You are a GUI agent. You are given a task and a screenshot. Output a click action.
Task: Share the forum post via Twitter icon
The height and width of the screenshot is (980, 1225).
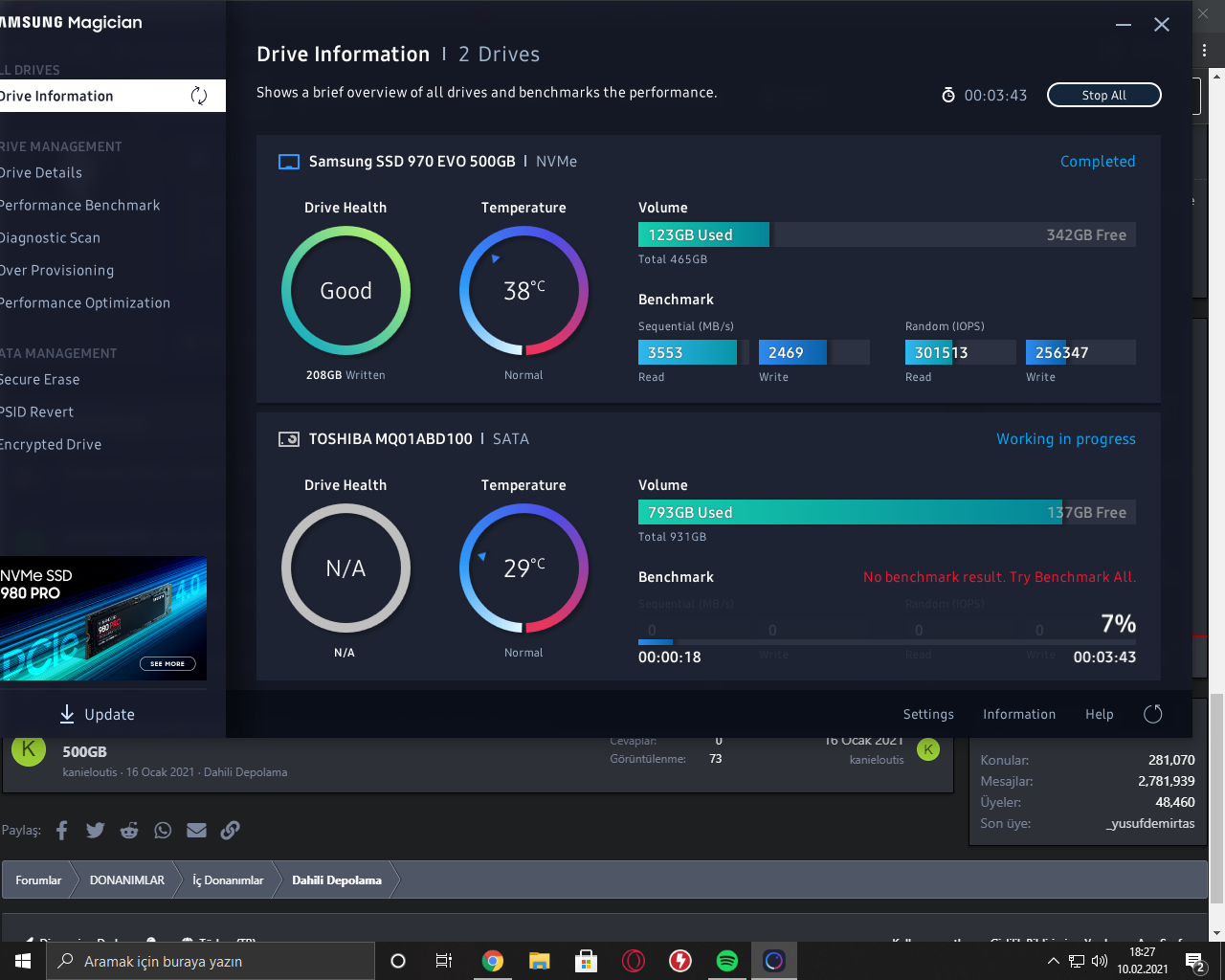(x=96, y=830)
